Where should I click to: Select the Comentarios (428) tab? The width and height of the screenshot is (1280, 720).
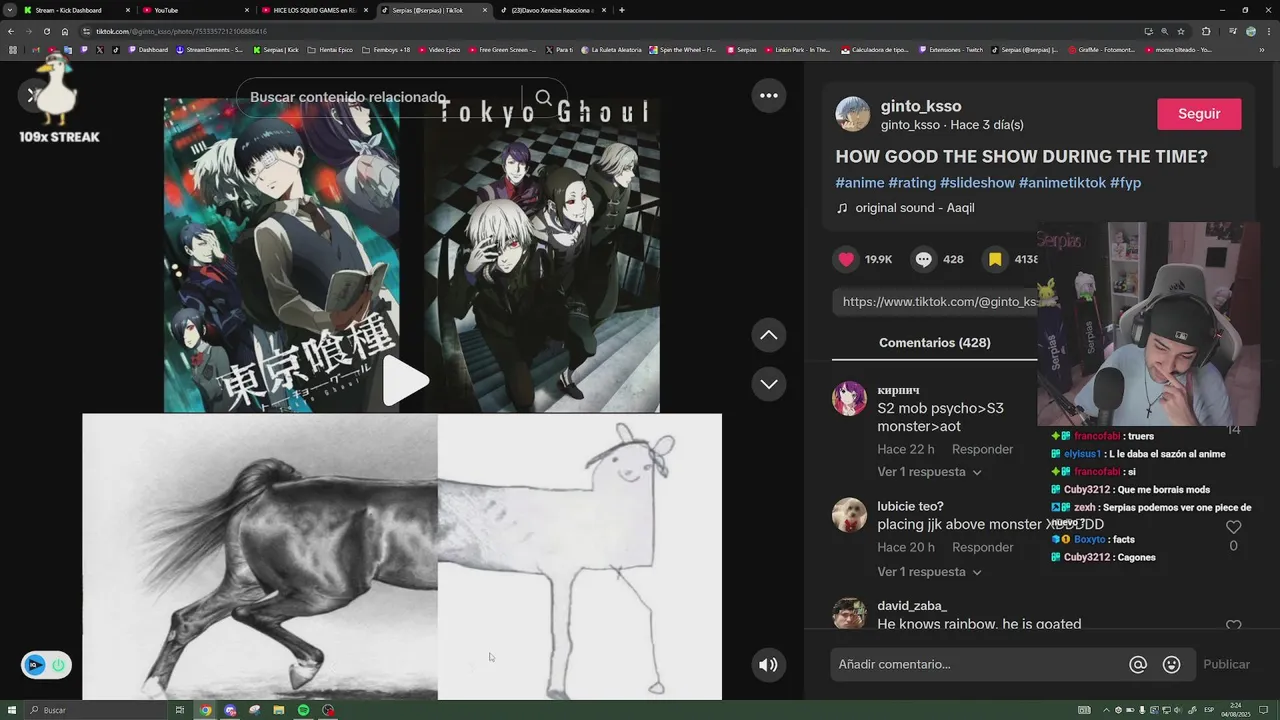coord(934,342)
